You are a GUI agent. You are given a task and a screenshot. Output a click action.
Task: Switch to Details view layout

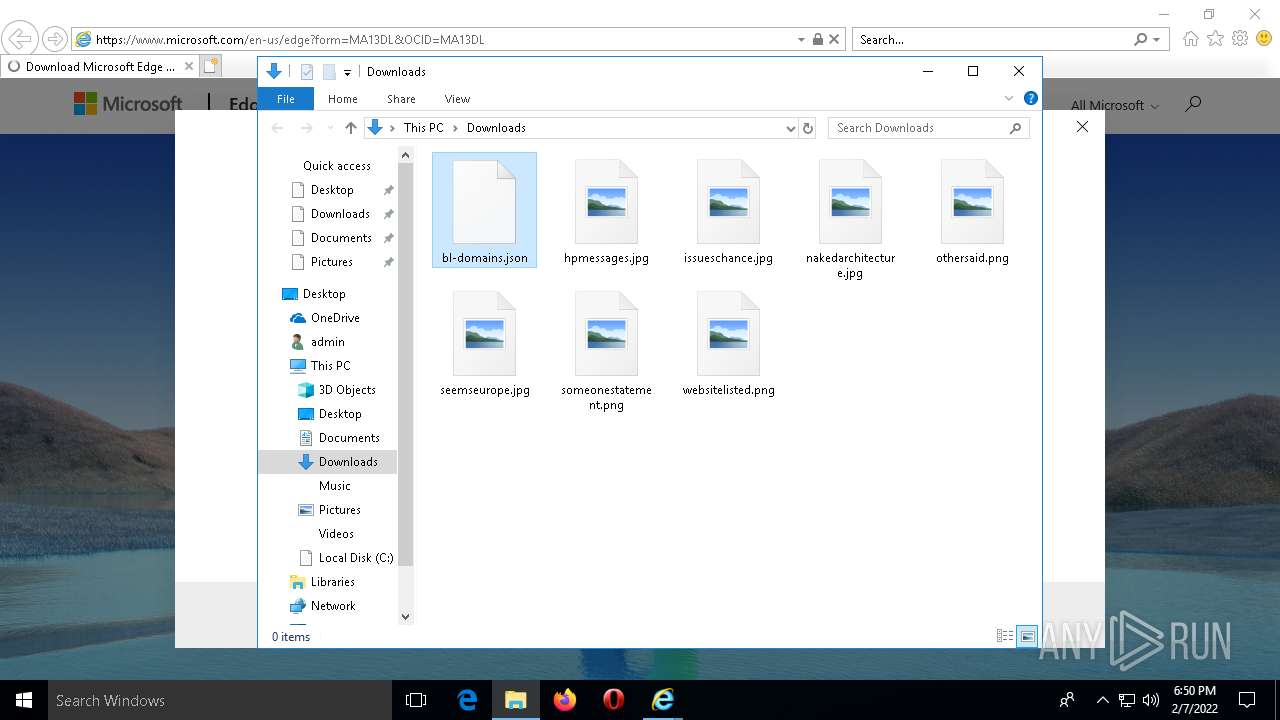tap(1005, 636)
